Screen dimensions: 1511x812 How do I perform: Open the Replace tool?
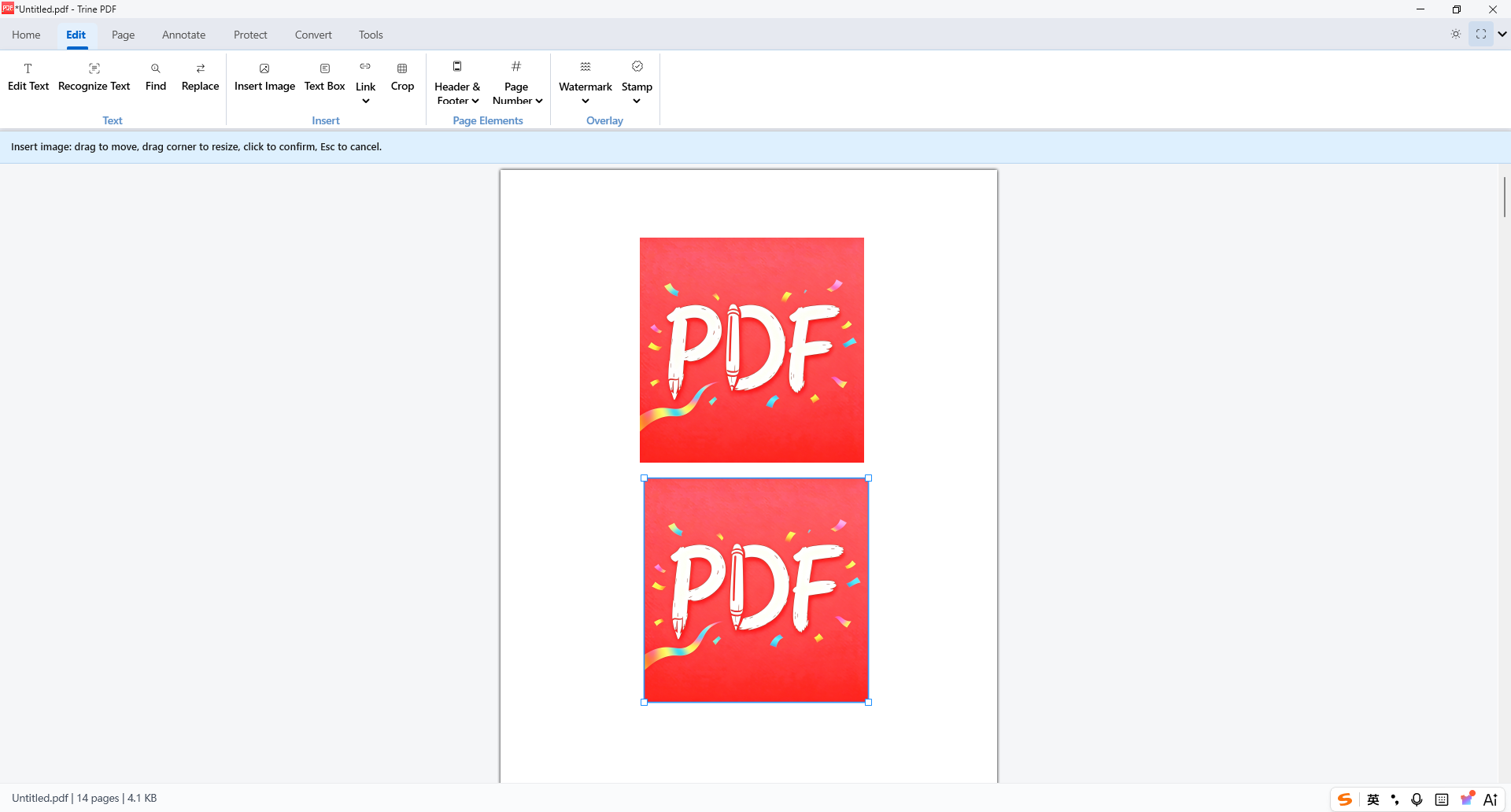pyautogui.click(x=201, y=77)
